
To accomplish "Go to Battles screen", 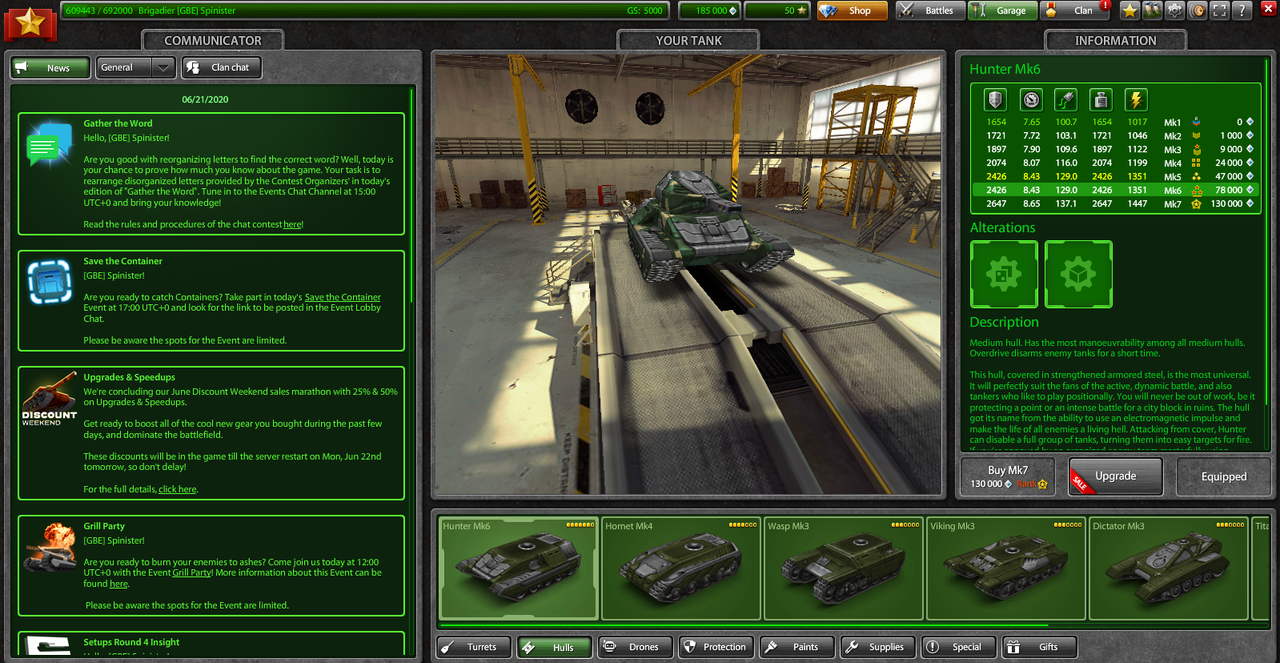I will pos(929,10).
